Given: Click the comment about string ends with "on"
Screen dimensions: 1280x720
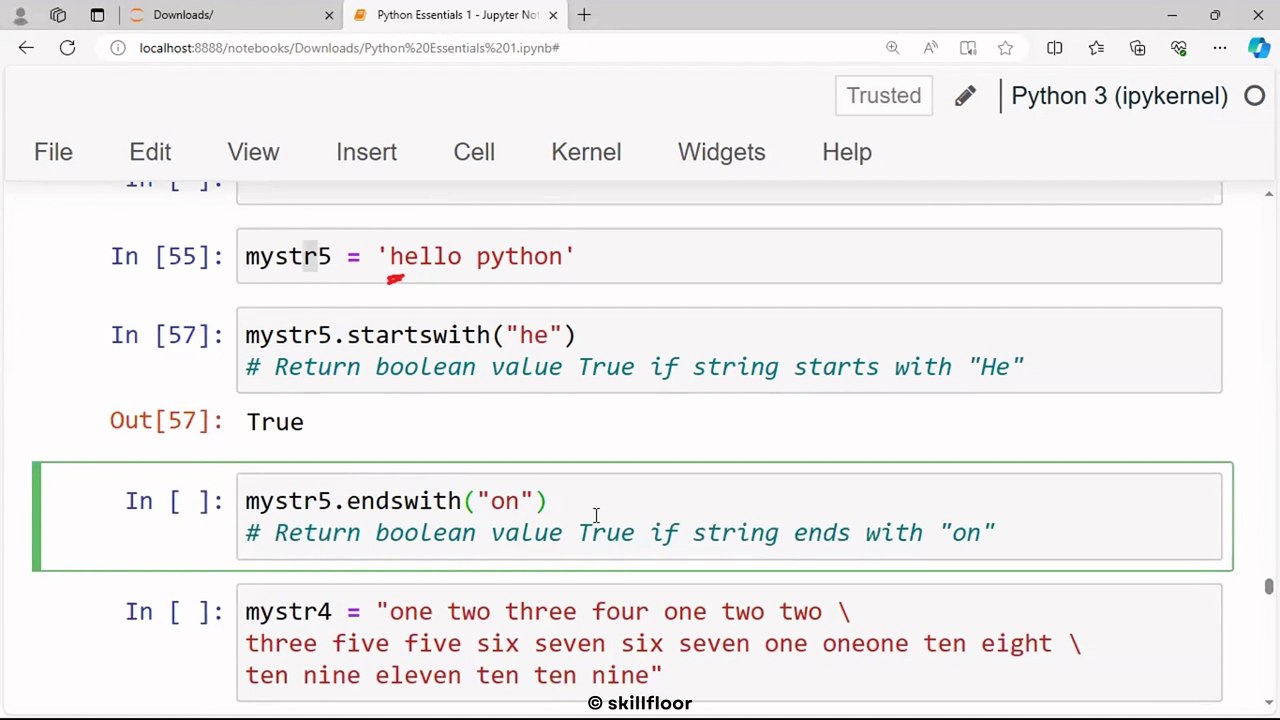Looking at the screenshot, I should [620, 533].
